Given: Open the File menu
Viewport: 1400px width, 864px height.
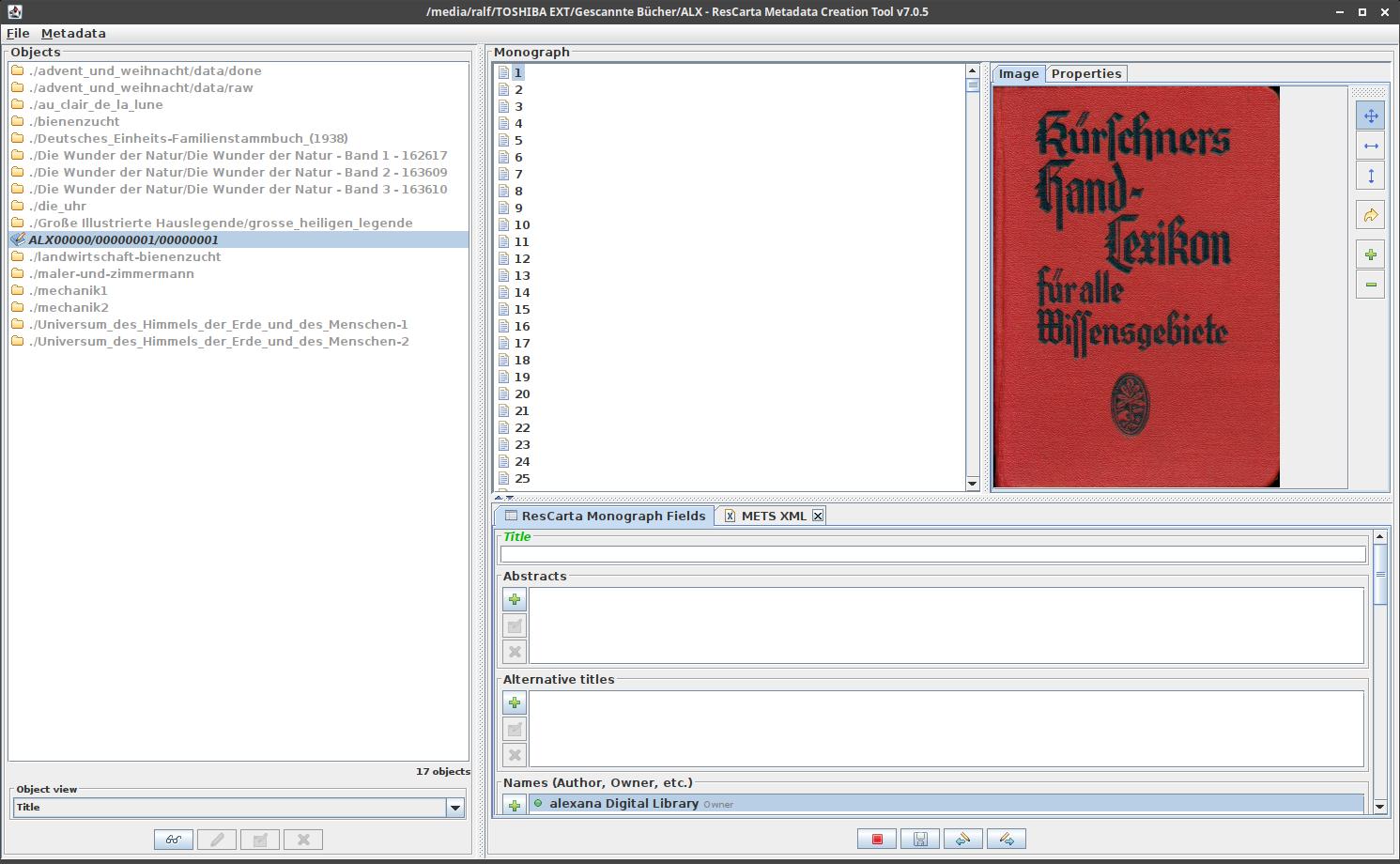Looking at the screenshot, I should 18,33.
